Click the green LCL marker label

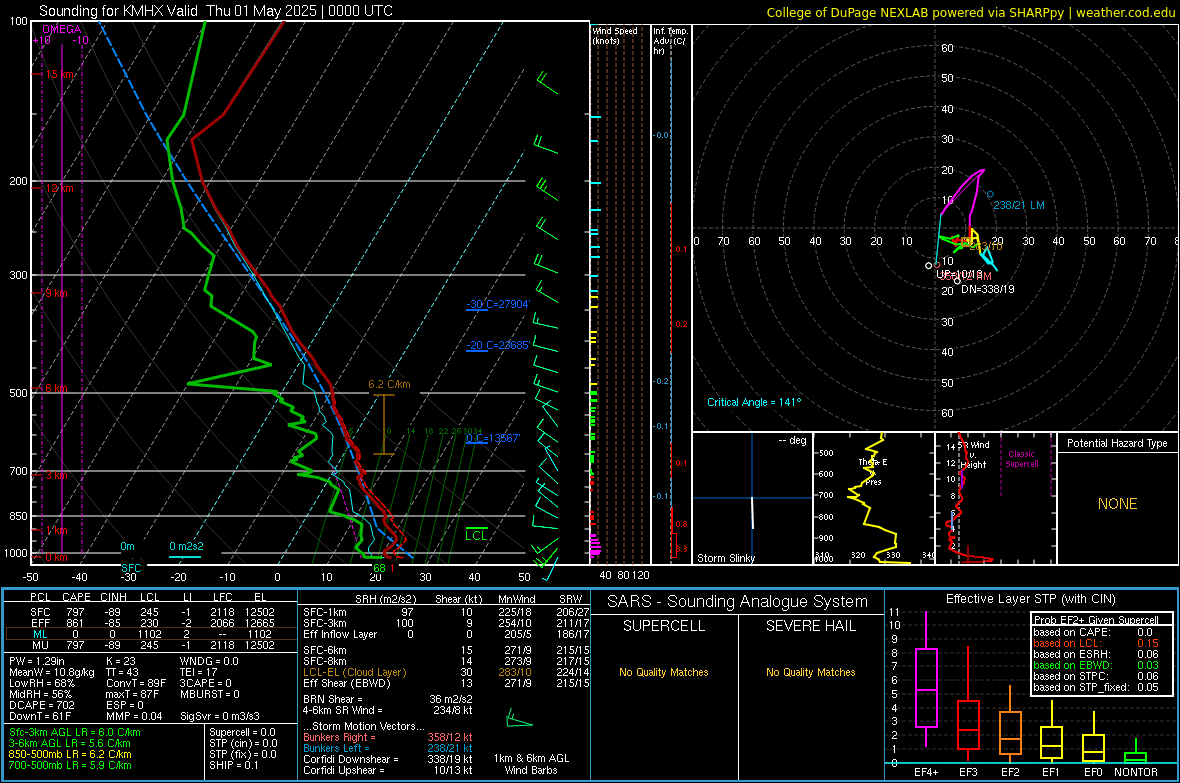pos(476,535)
